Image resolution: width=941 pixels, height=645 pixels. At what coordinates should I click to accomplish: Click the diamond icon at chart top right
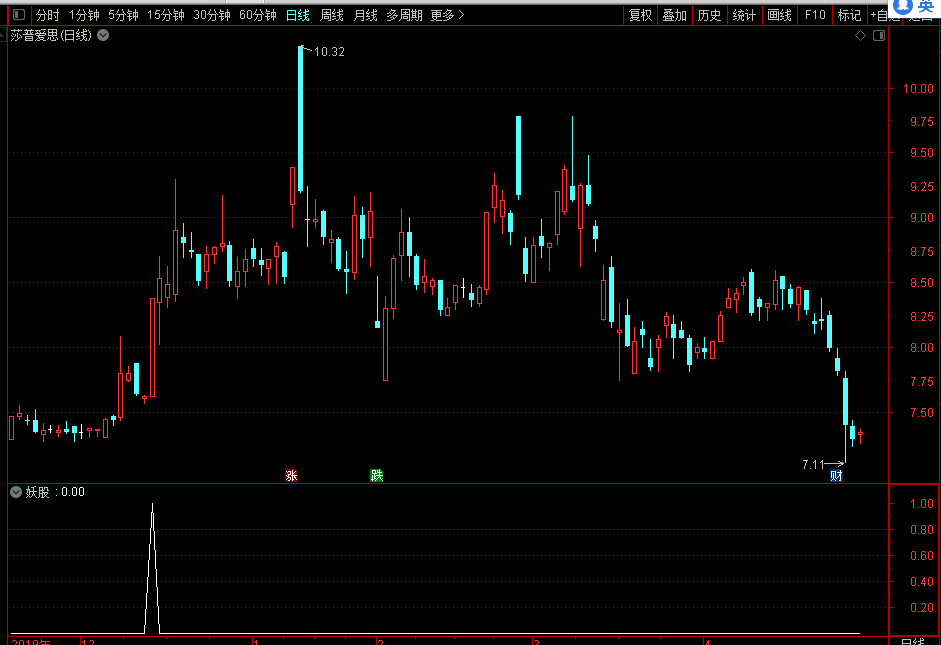pyautogui.click(x=860, y=36)
